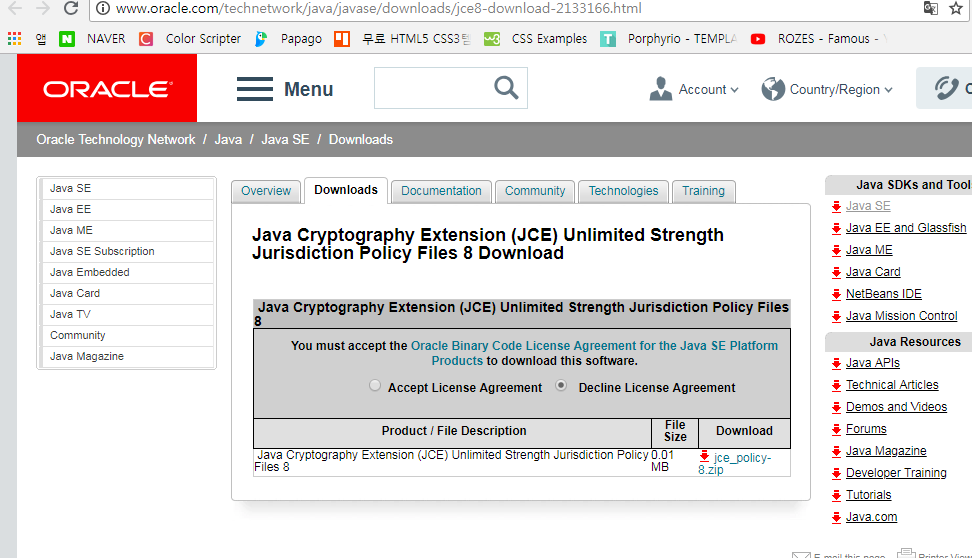Open Java Magazine link under Java Resources
972x558 pixels.
coord(886,451)
